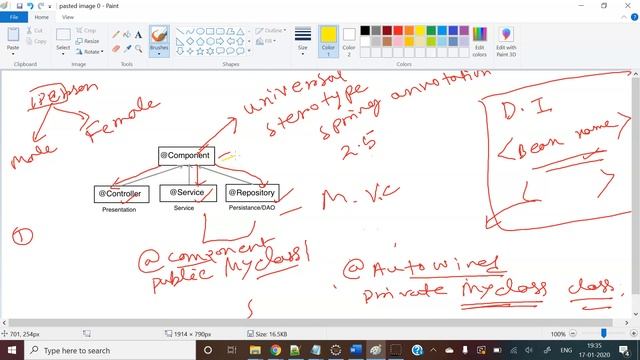
Task: Choose the Down arrow shape
Action: click(180, 51)
